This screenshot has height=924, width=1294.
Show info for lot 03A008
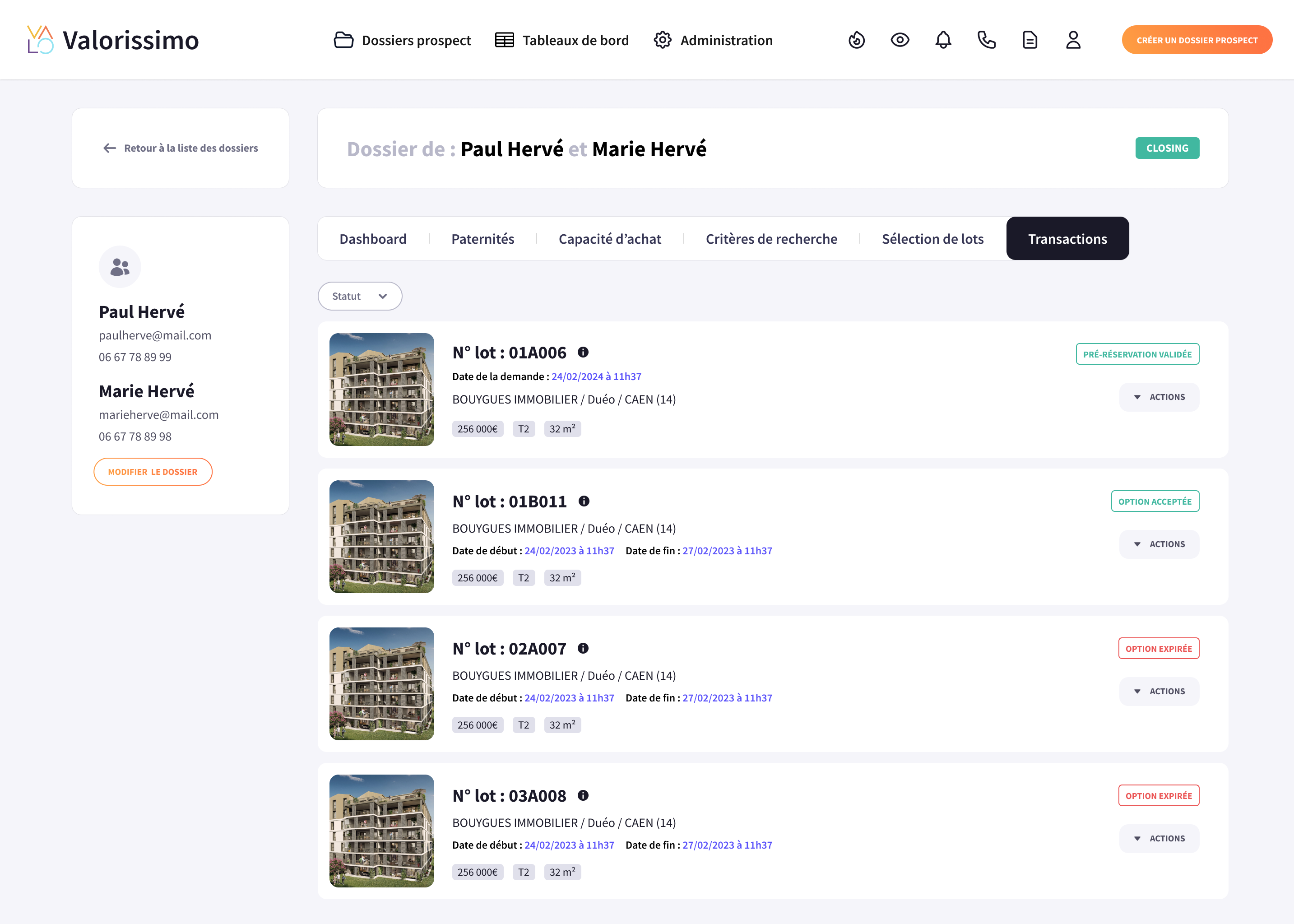pos(583,795)
